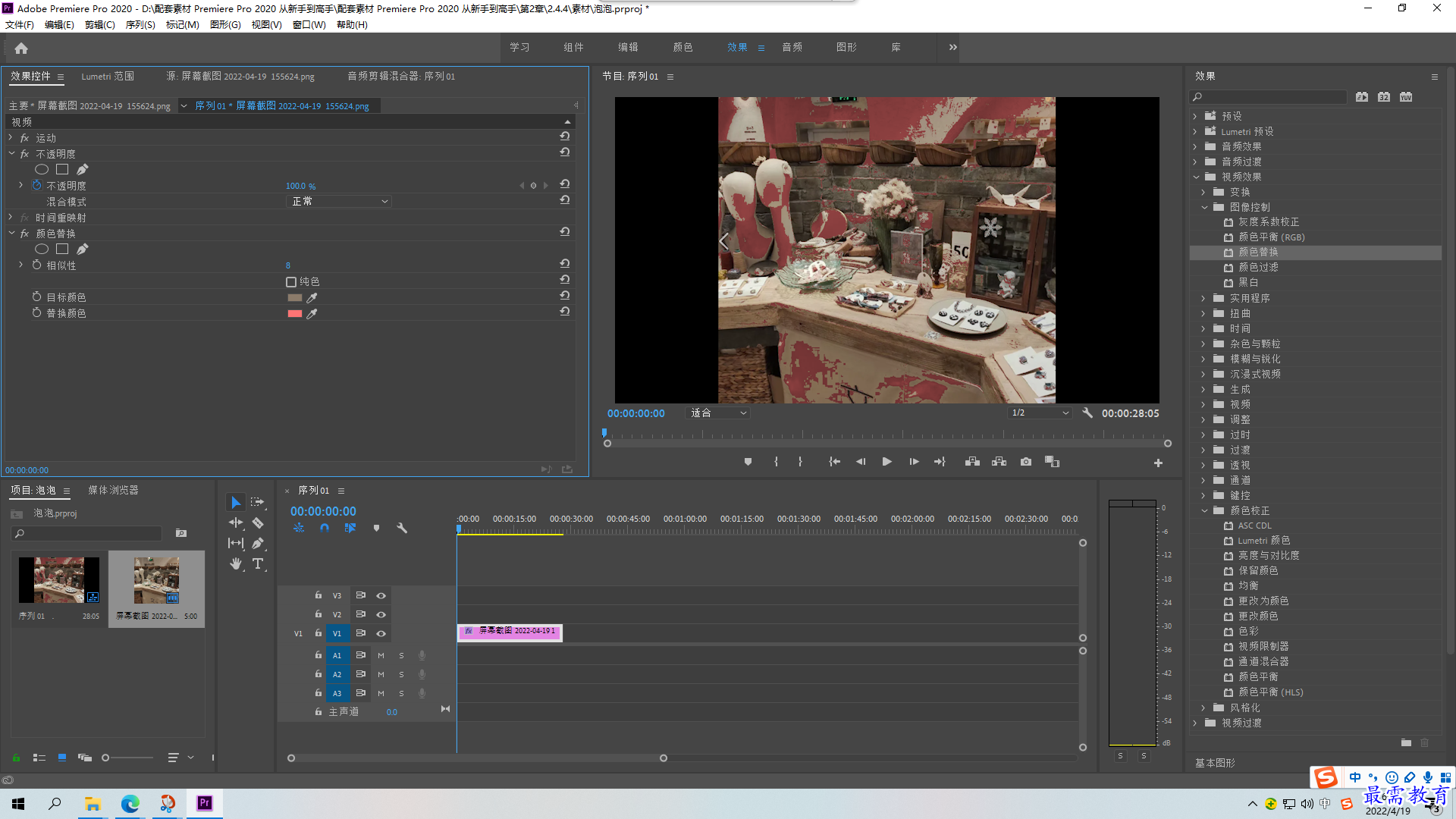Switch to 媒体浏览器 tab
Image resolution: width=1456 pixels, height=819 pixels.
[113, 491]
